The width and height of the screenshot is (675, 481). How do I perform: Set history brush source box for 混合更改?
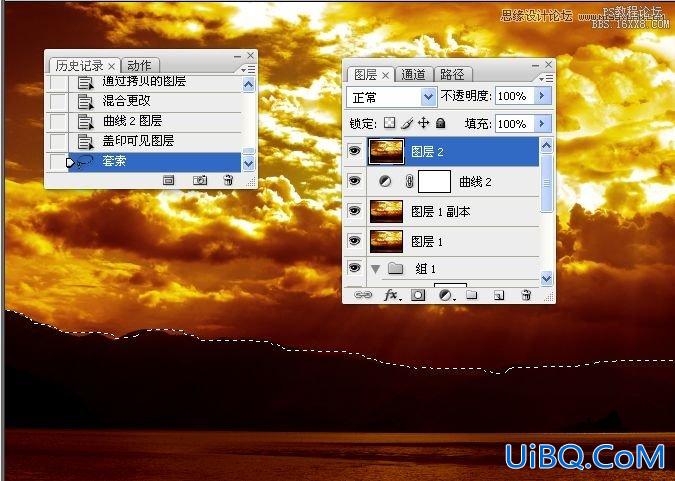(x=58, y=102)
